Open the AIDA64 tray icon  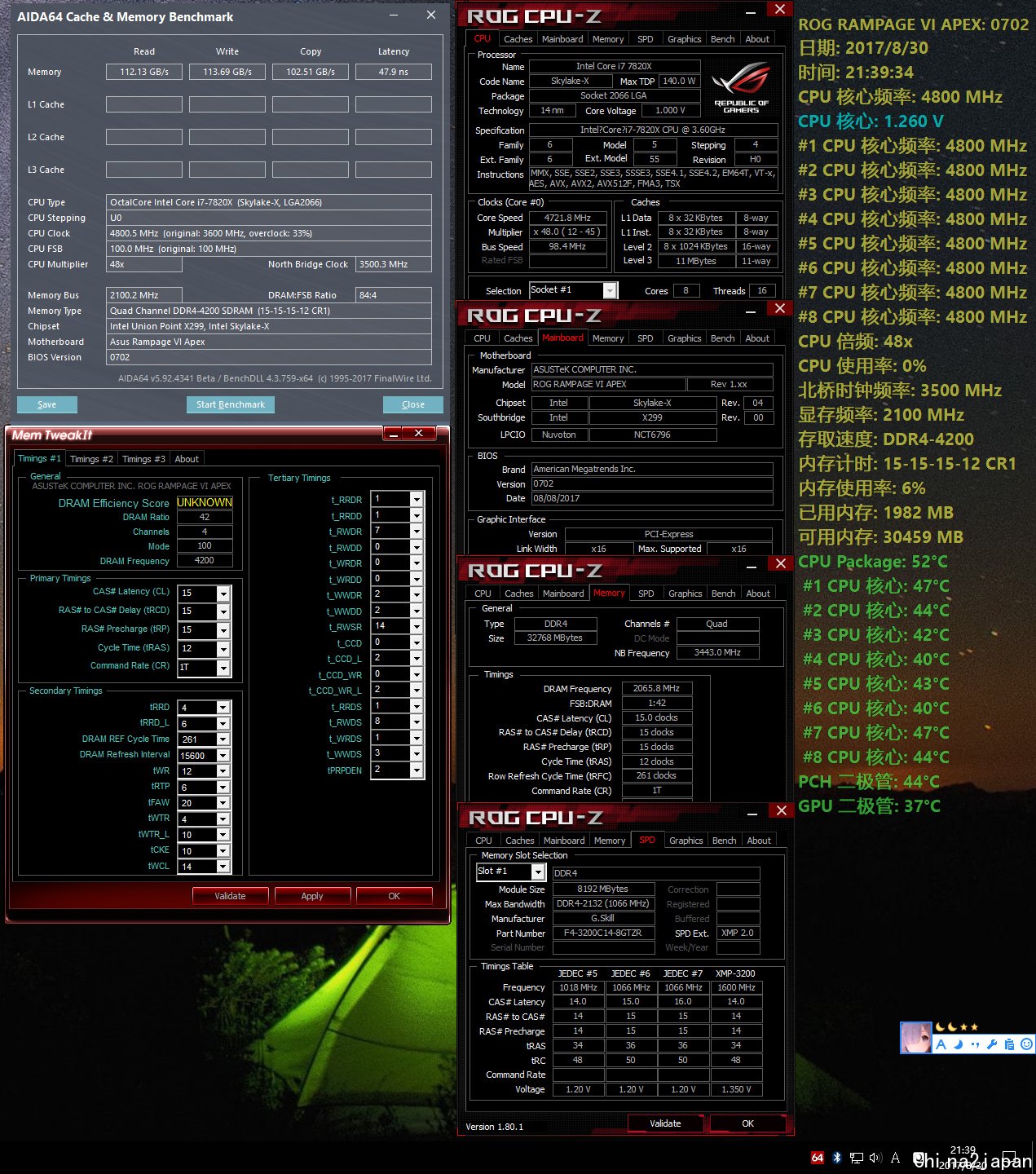pyautogui.click(x=818, y=1158)
